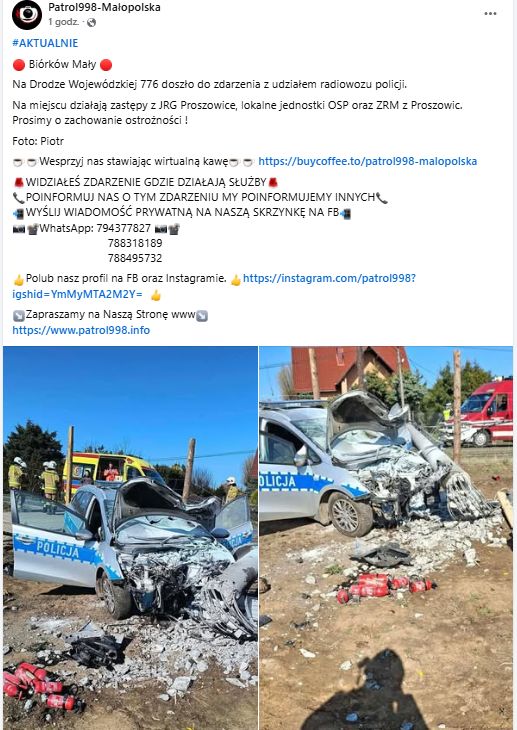Click the red circle after Biórków Mały

(106, 65)
